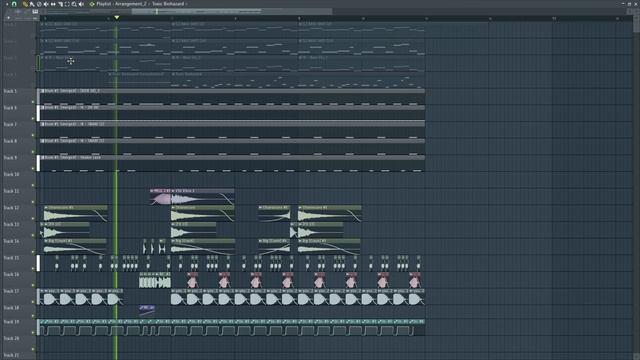
Task: Open the clip menu of Track 6 pattern
Action: pos(42,108)
